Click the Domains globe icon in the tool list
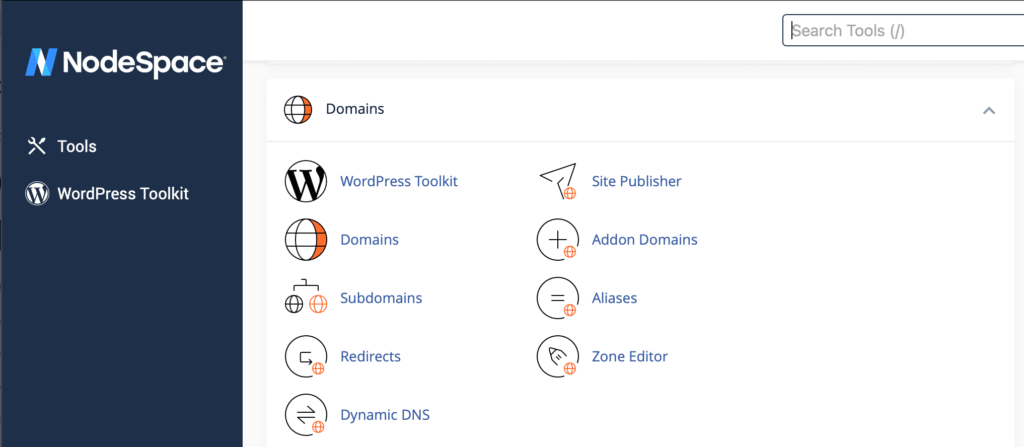This screenshot has height=447, width=1024. [306, 240]
